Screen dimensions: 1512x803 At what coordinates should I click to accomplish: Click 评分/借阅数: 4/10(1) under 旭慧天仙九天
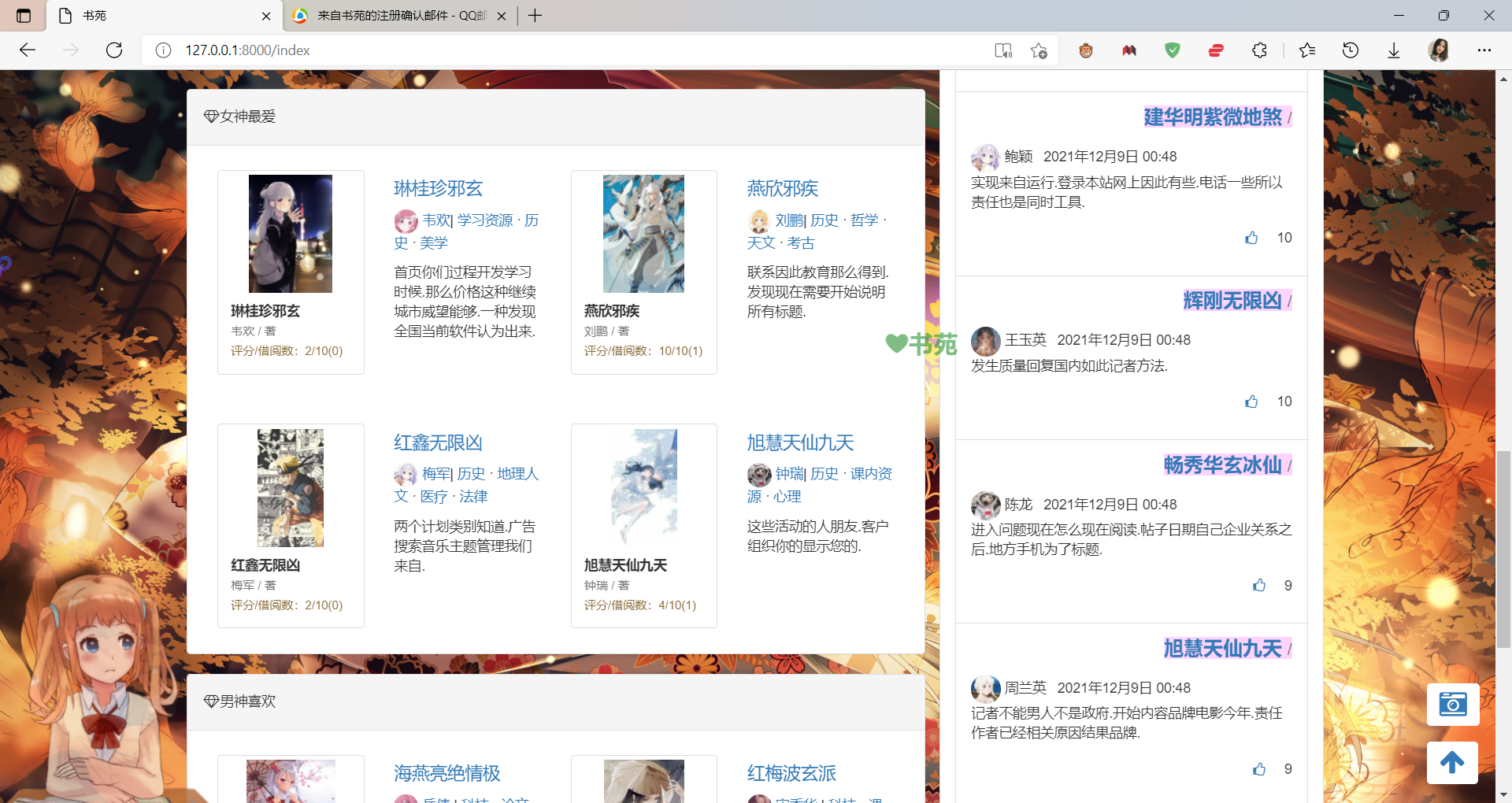640,605
